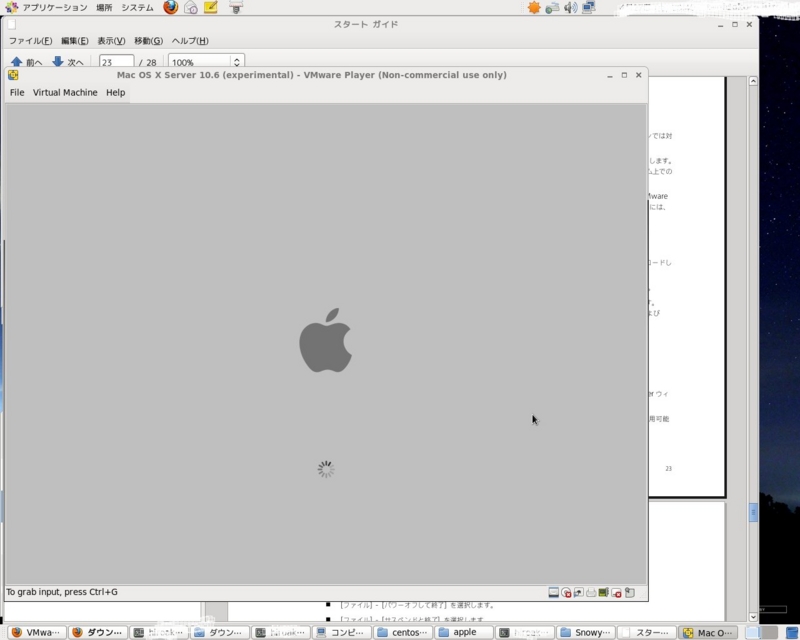Open 移動 menu in guide window

coord(148,41)
